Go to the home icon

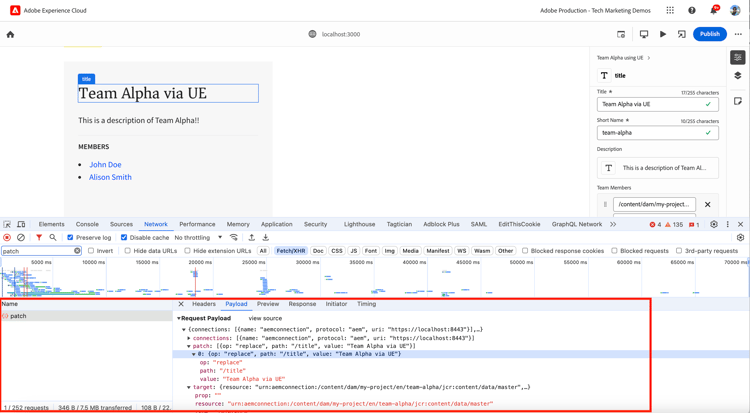point(11,34)
